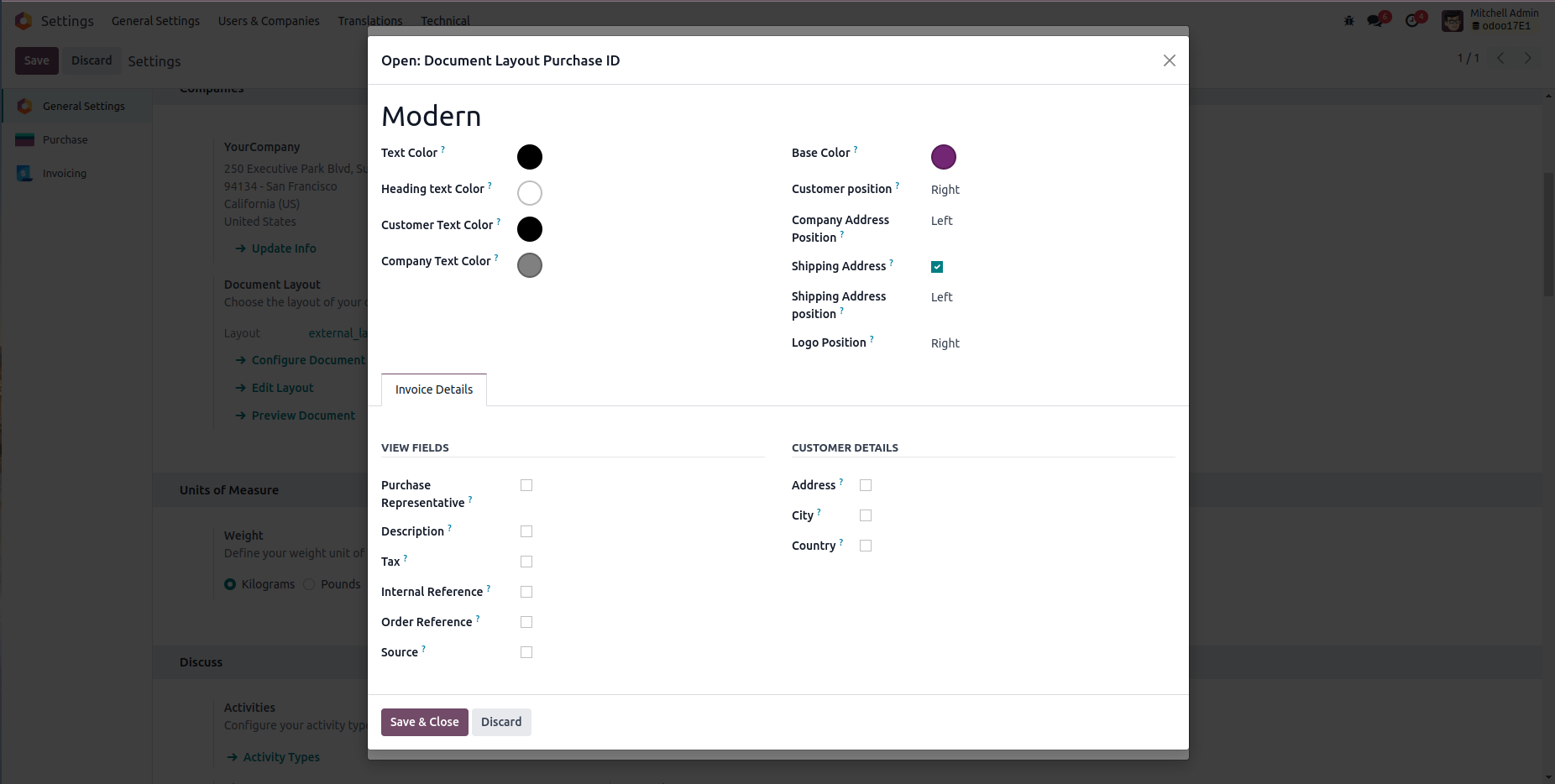Select the Purchase icon in the sidebar

[x=25, y=140]
